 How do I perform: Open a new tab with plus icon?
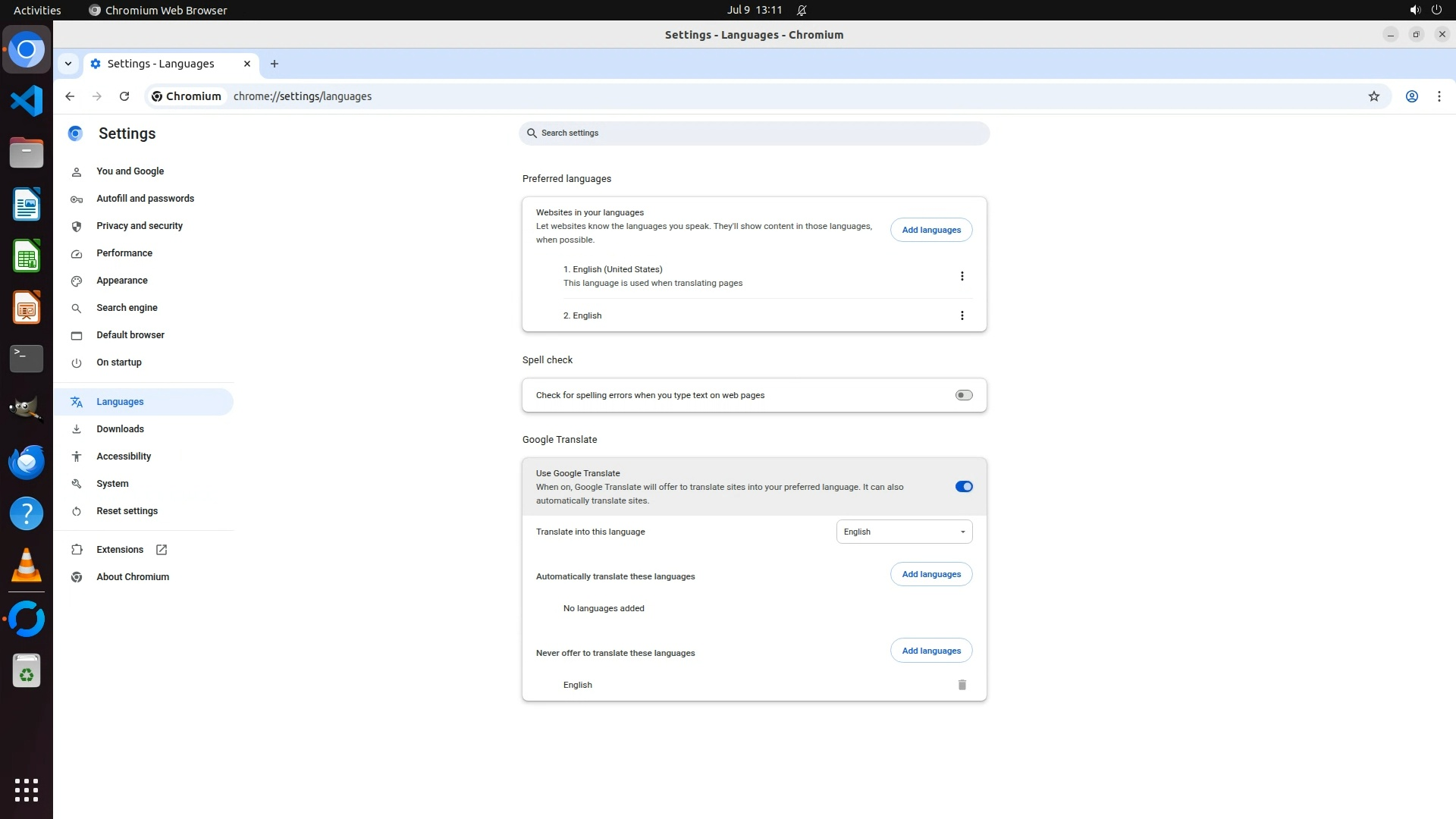275,64
